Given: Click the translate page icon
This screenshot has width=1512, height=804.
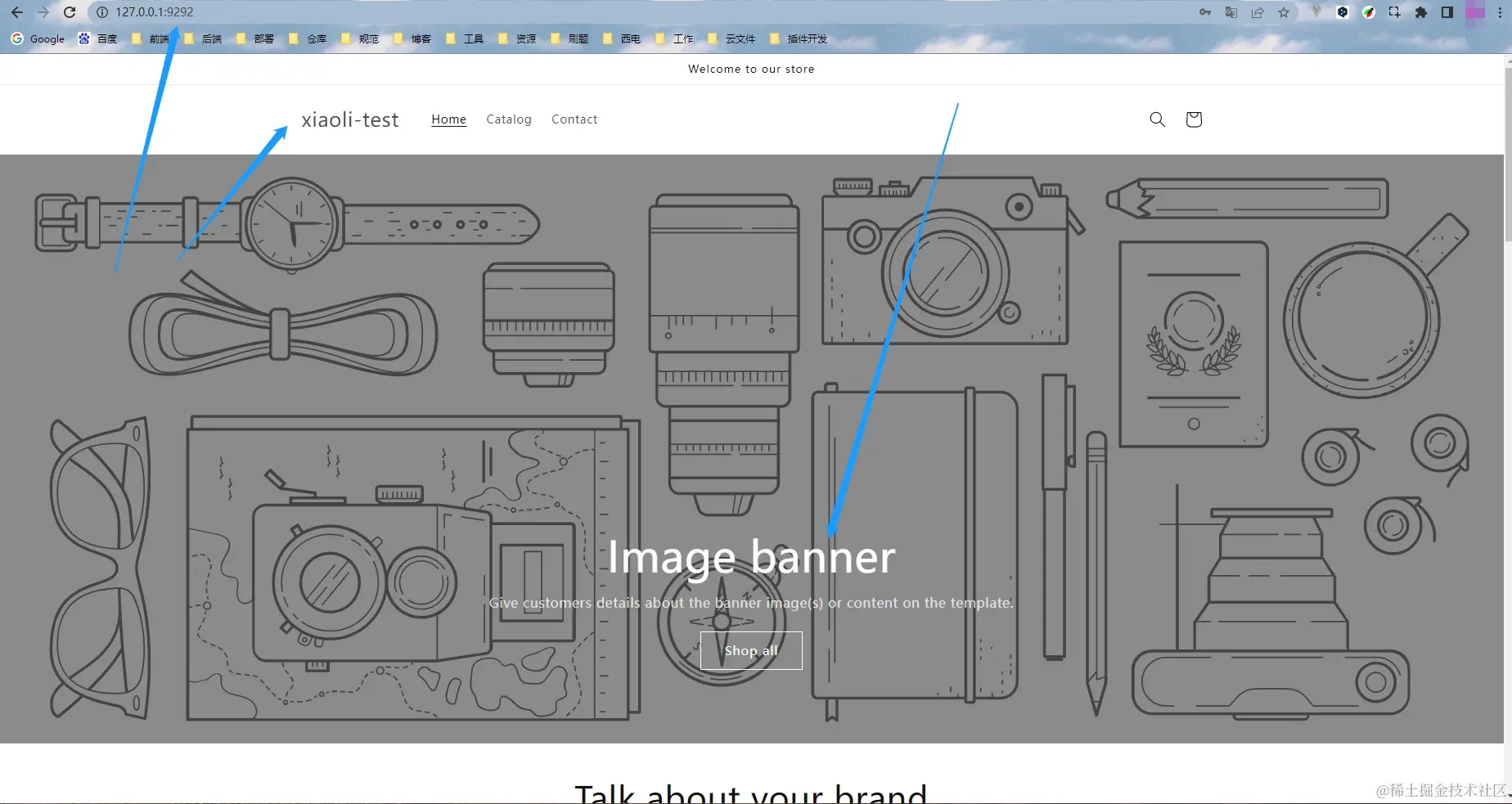Looking at the screenshot, I should pyautogui.click(x=1231, y=12).
